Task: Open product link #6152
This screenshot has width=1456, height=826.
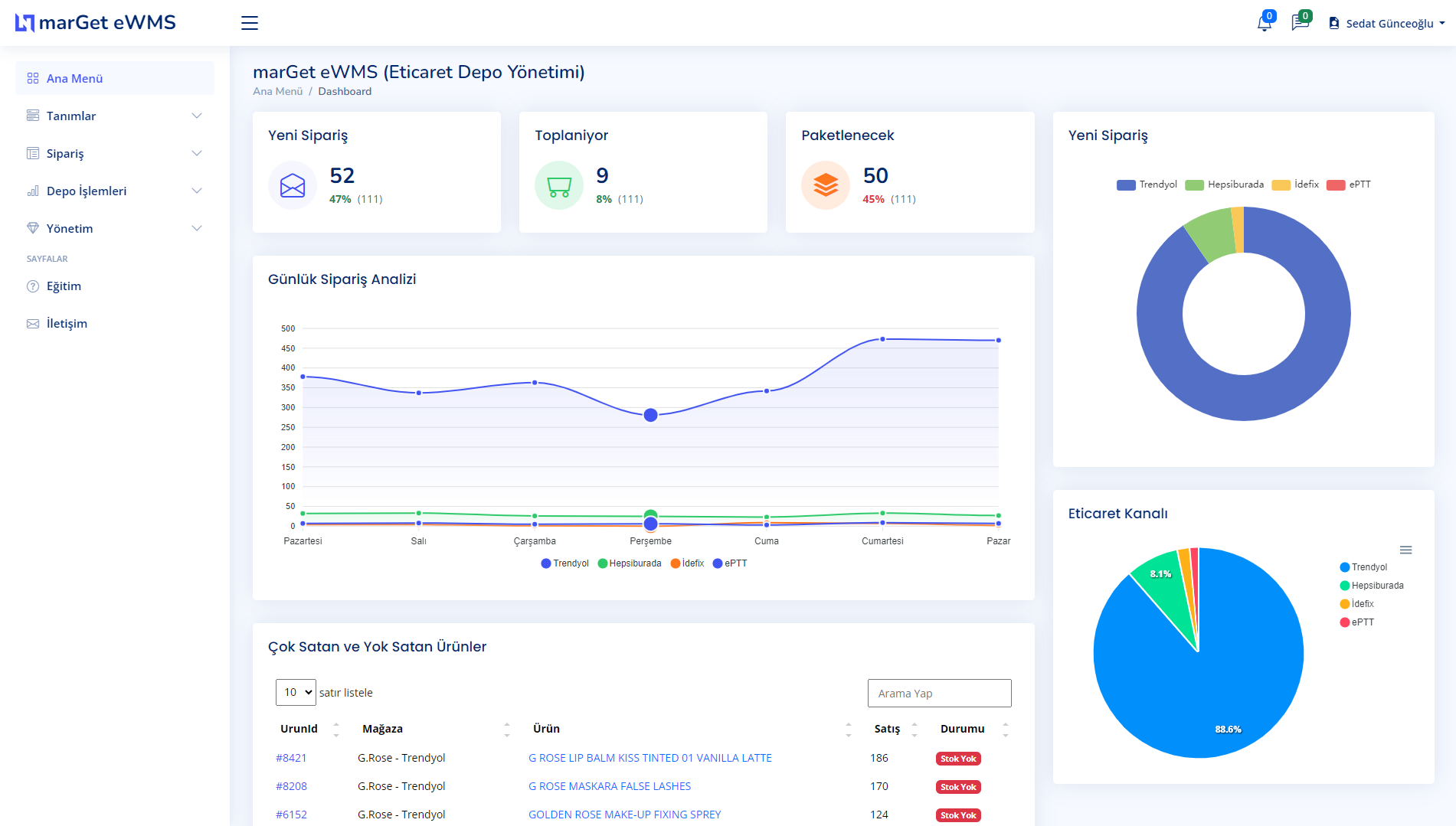Action: [x=291, y=815]
